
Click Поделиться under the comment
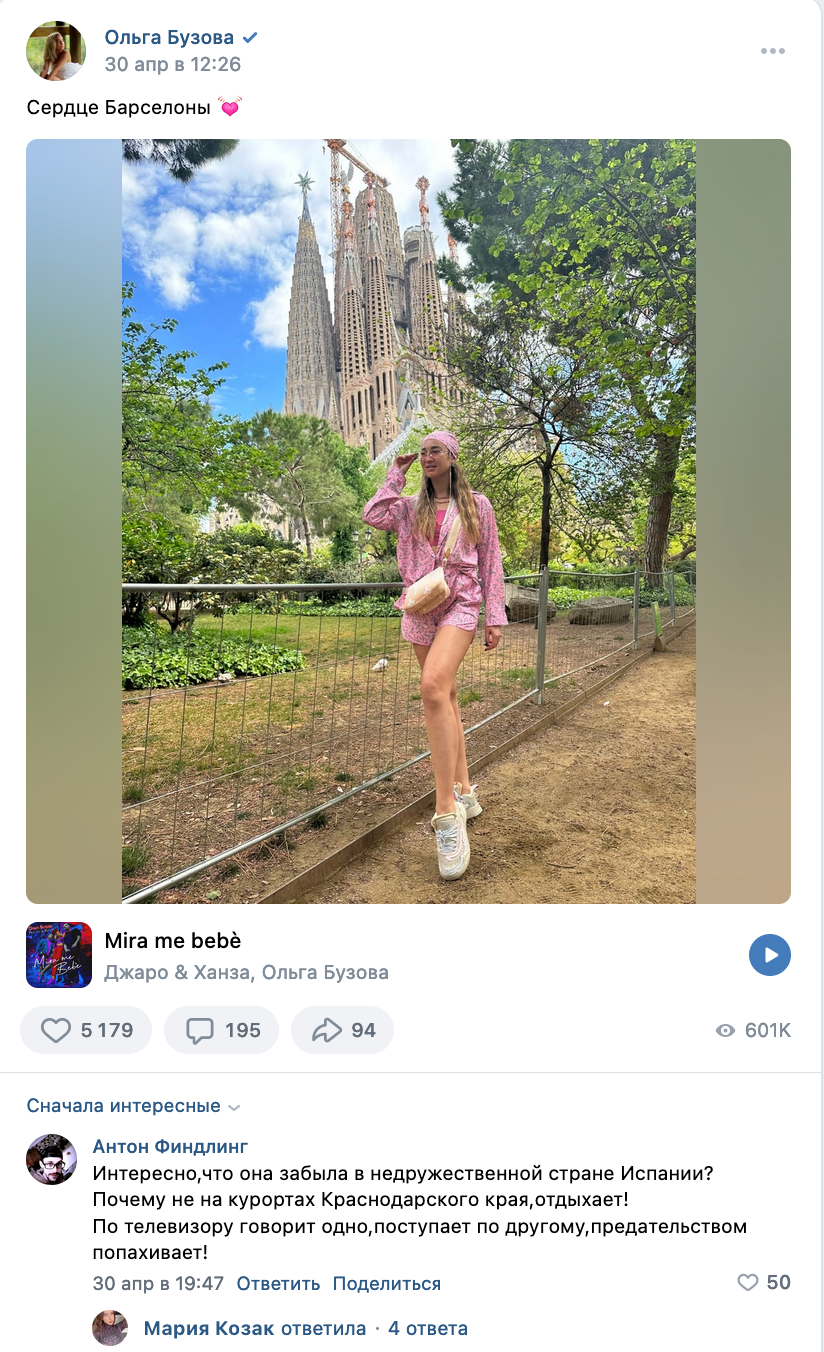(x=386, y=1283)
